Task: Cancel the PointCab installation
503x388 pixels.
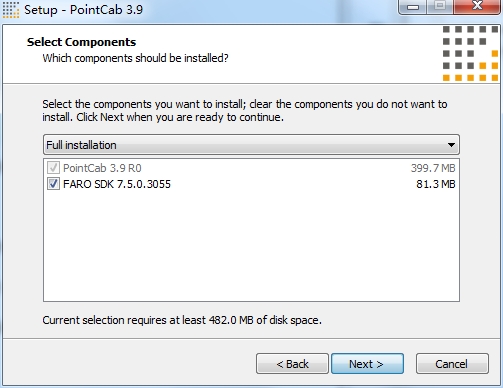Action: tap(452, 364)
